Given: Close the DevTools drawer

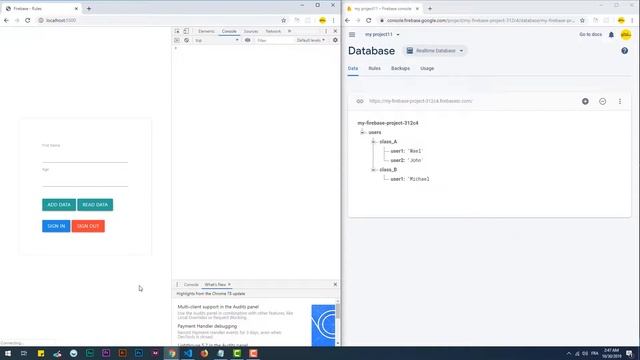Looking at the screenshot, I should coord(335,284).
